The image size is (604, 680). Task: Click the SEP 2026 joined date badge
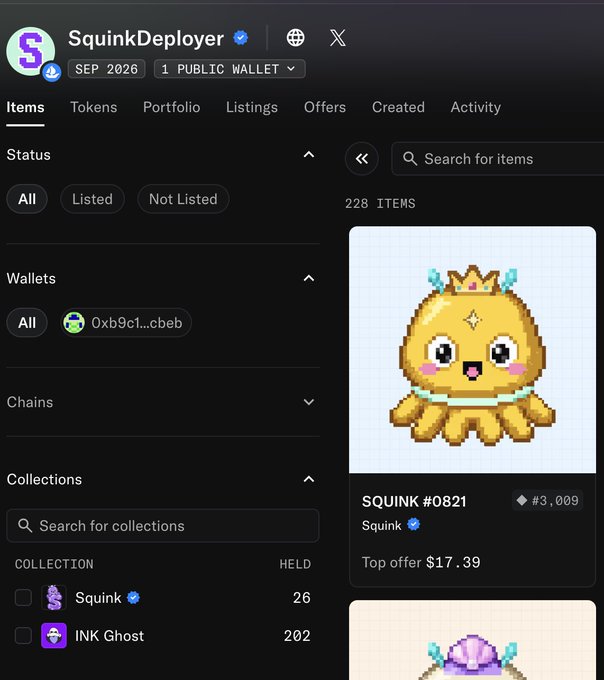point(106,69)
